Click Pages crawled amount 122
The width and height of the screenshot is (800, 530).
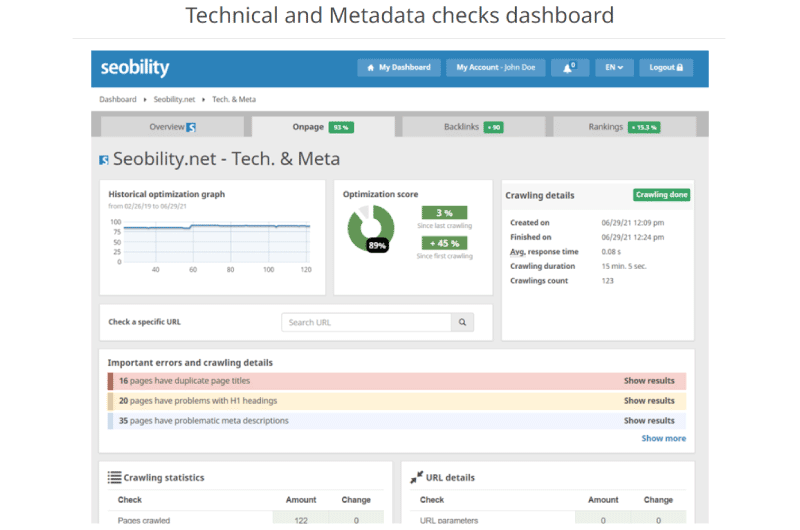point(301,520)
